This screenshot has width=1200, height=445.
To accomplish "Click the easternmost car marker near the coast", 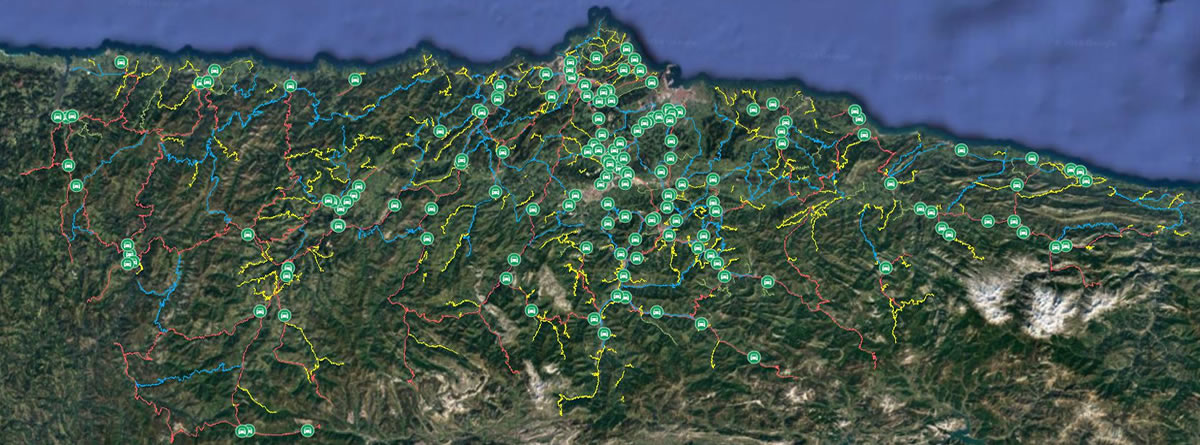I will click(1086, 181).
